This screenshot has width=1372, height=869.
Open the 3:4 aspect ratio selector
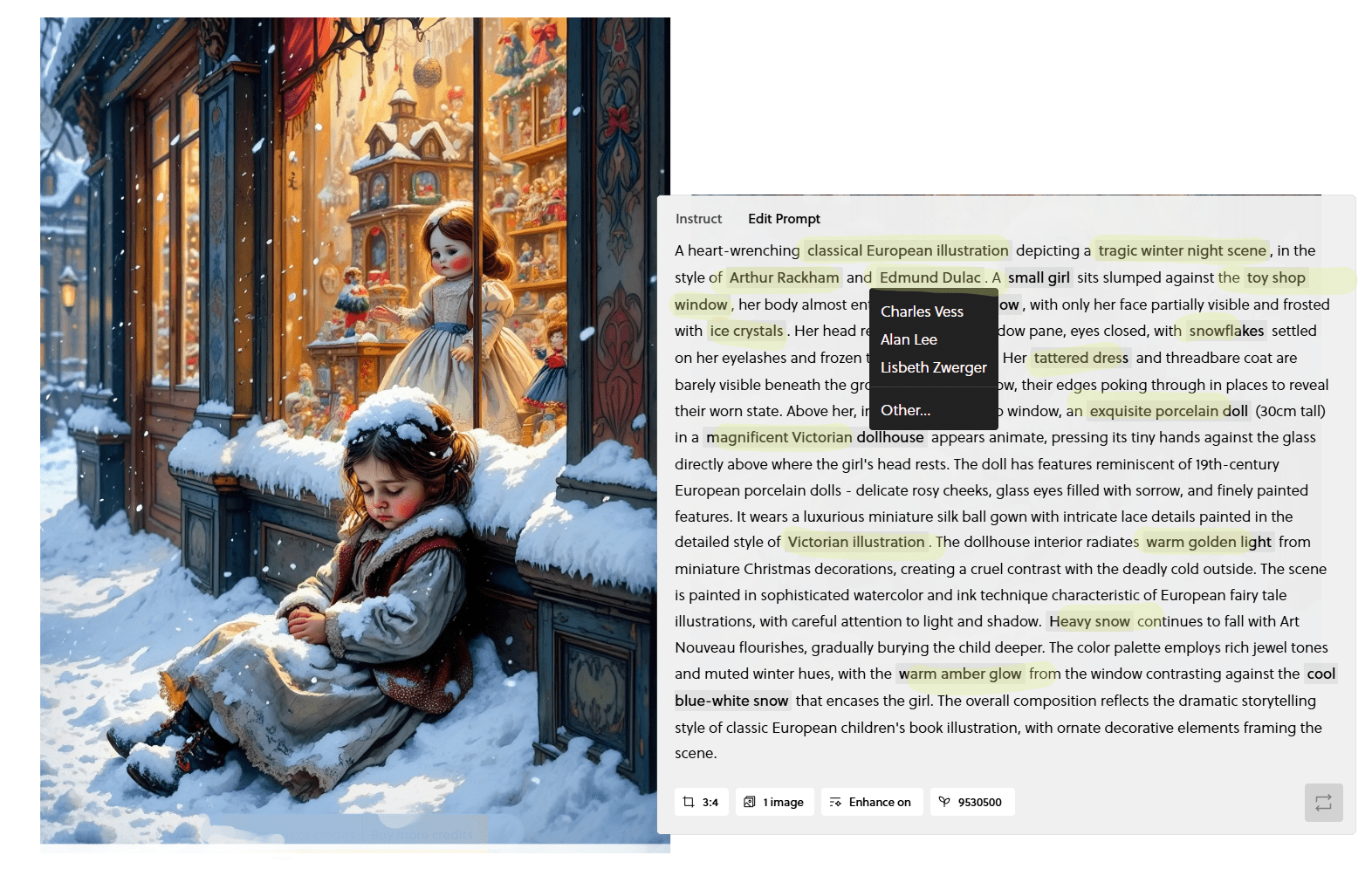pos(701,802)
